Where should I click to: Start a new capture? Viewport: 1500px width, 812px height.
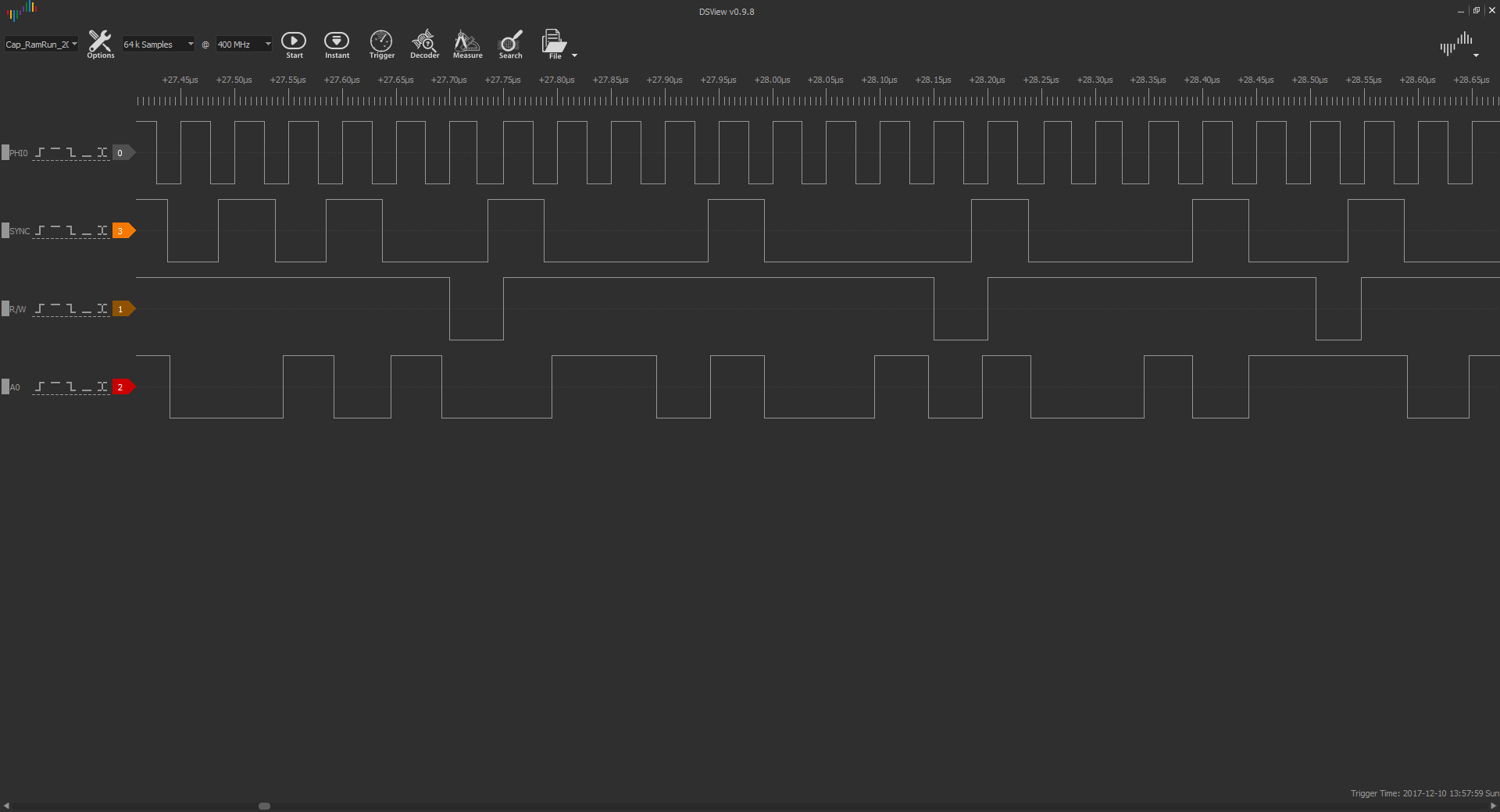[294, 44]
